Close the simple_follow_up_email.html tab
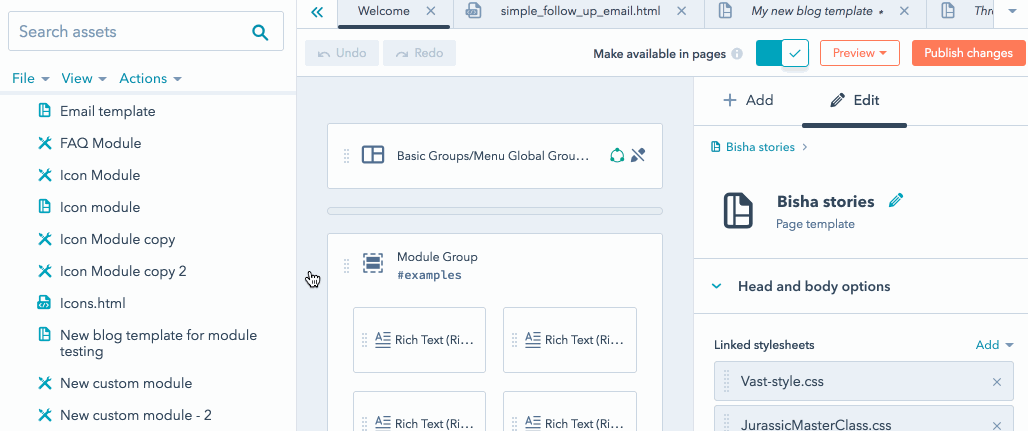 tap(682, 11)
